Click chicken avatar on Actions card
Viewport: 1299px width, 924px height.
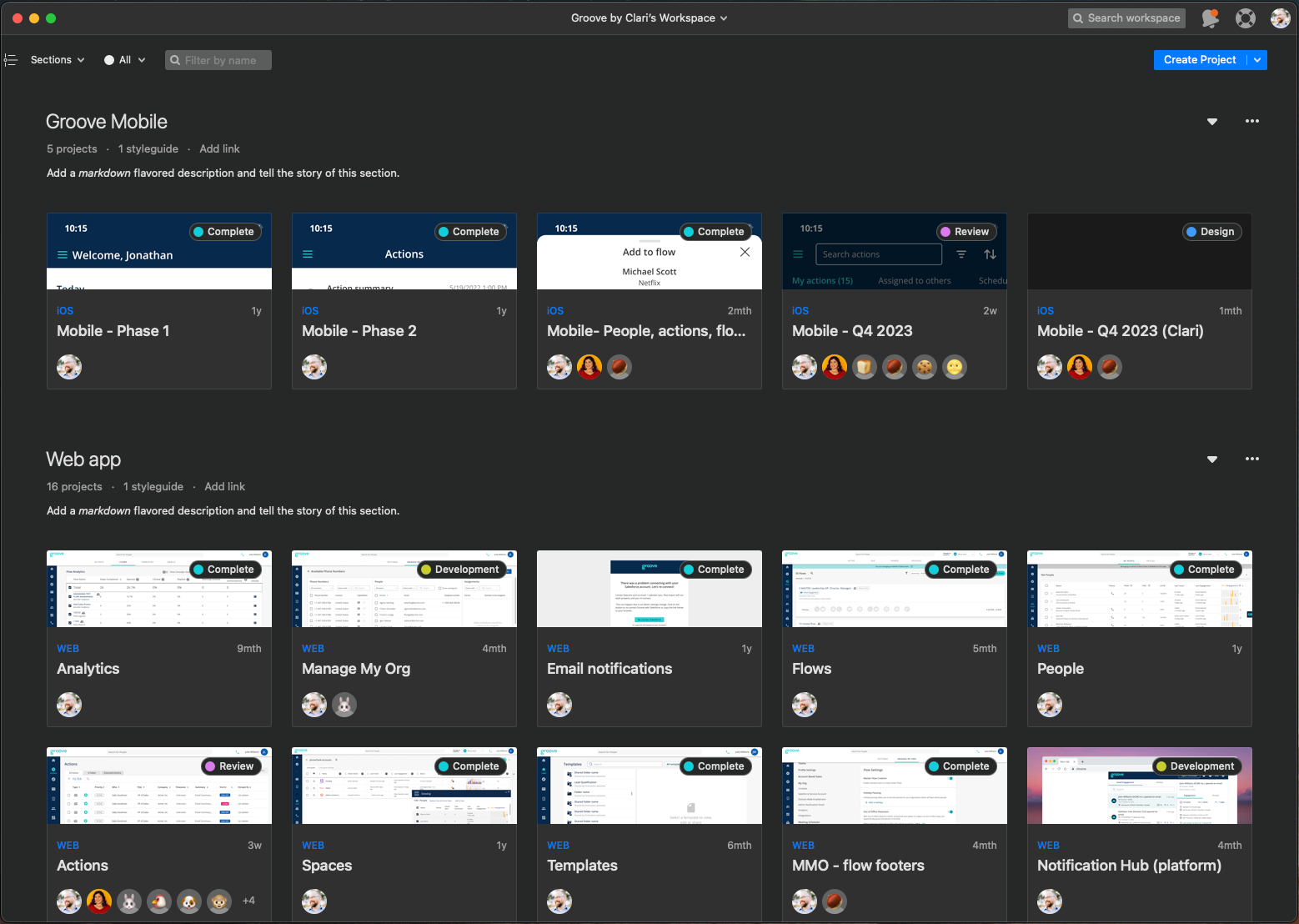point(159,901)
